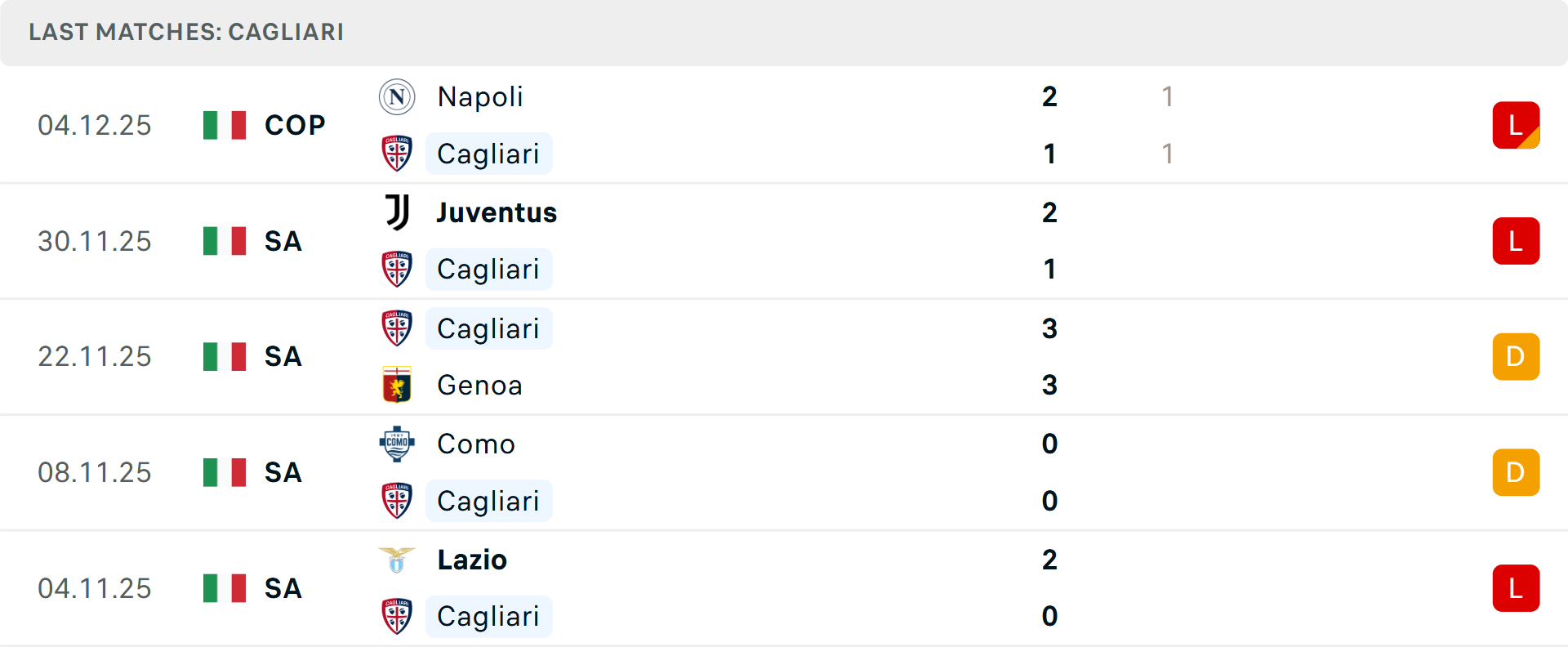Click the L result badge for Napoli match
1568x647 pixels.
[1516, 125]
